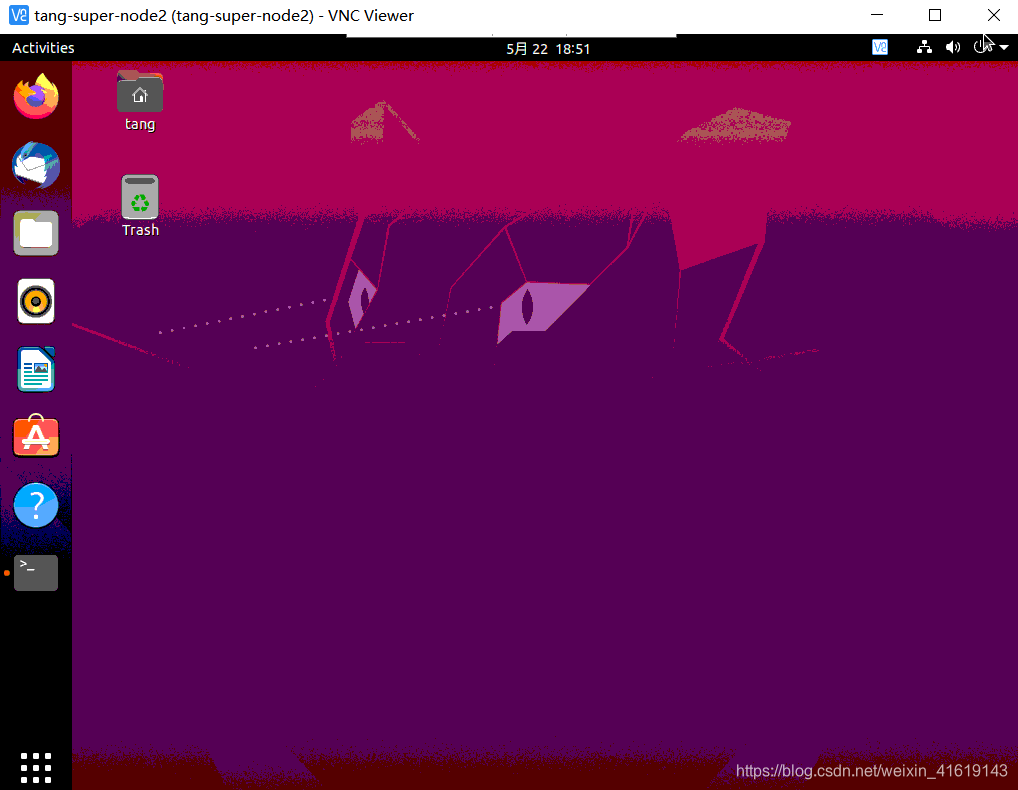The width and height of the screenshot is (1018, 790).
Task: Click the VNC Viewer pull-down toolbar handle
Action: [511, 35]
